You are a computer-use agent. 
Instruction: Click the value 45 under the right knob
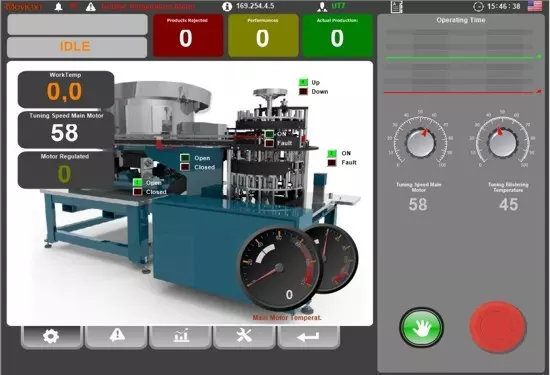coord(509,205)
